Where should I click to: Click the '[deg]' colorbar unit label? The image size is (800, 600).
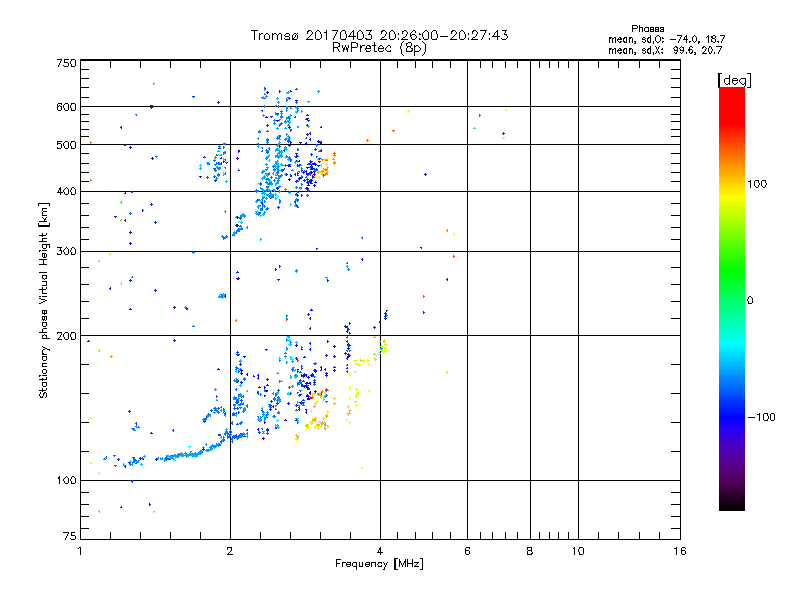click(734, 81)
